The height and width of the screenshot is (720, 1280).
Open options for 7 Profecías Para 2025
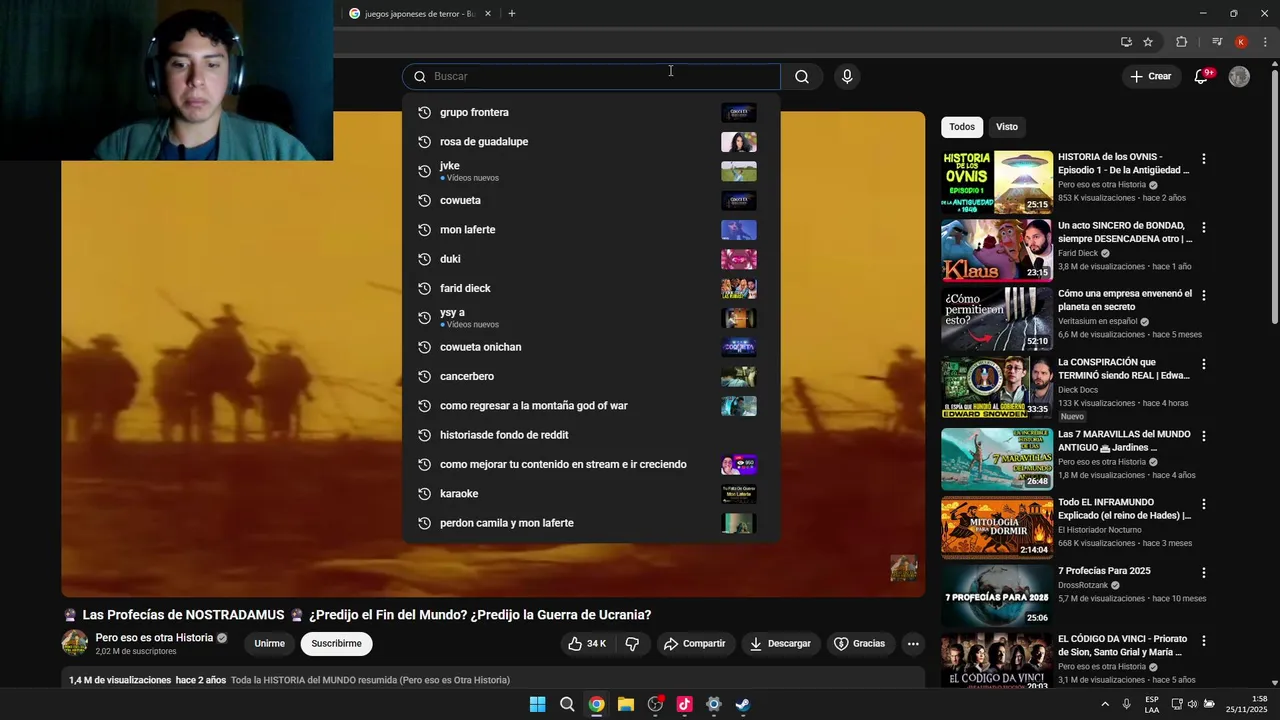pos(1203,573)
